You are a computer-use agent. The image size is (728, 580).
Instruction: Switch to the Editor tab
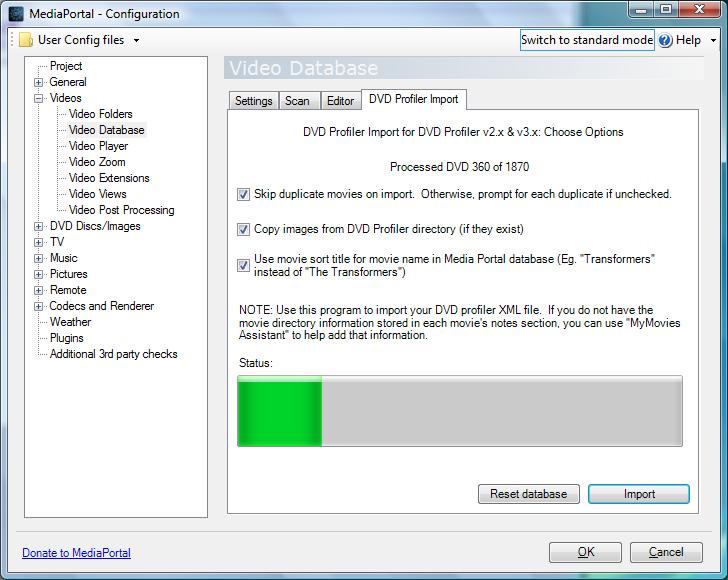click(x=340, y=101)
